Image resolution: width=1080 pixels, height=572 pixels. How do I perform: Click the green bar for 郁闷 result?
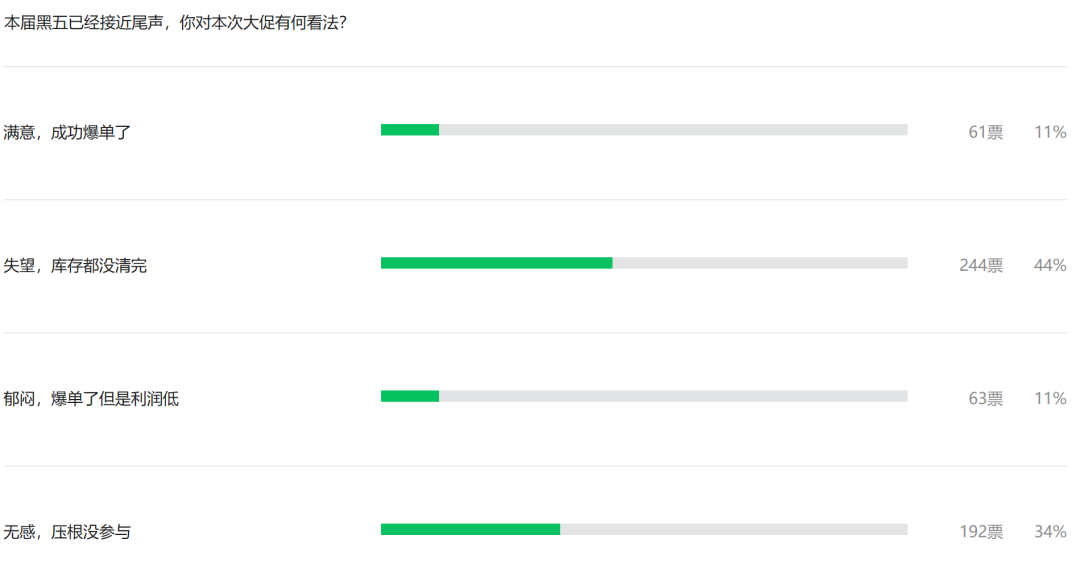tap(410, 396)
